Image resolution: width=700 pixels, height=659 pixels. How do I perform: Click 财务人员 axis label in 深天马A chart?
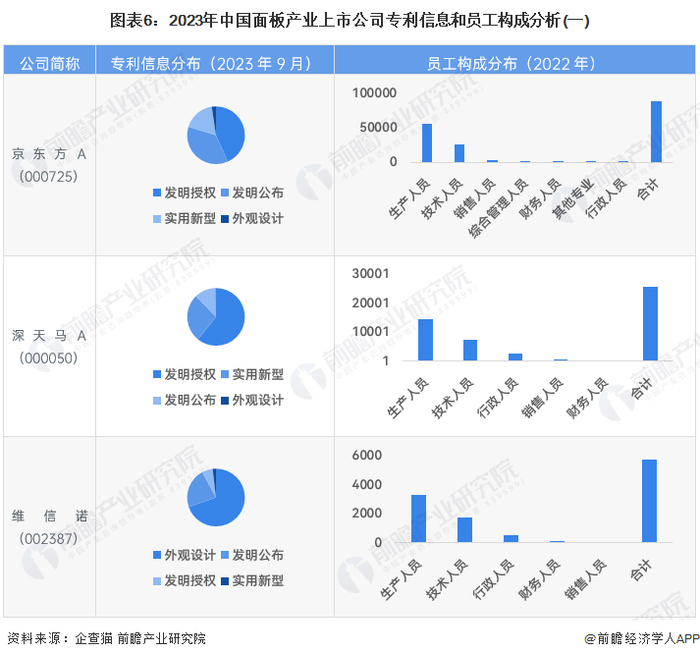click(588, 398)
